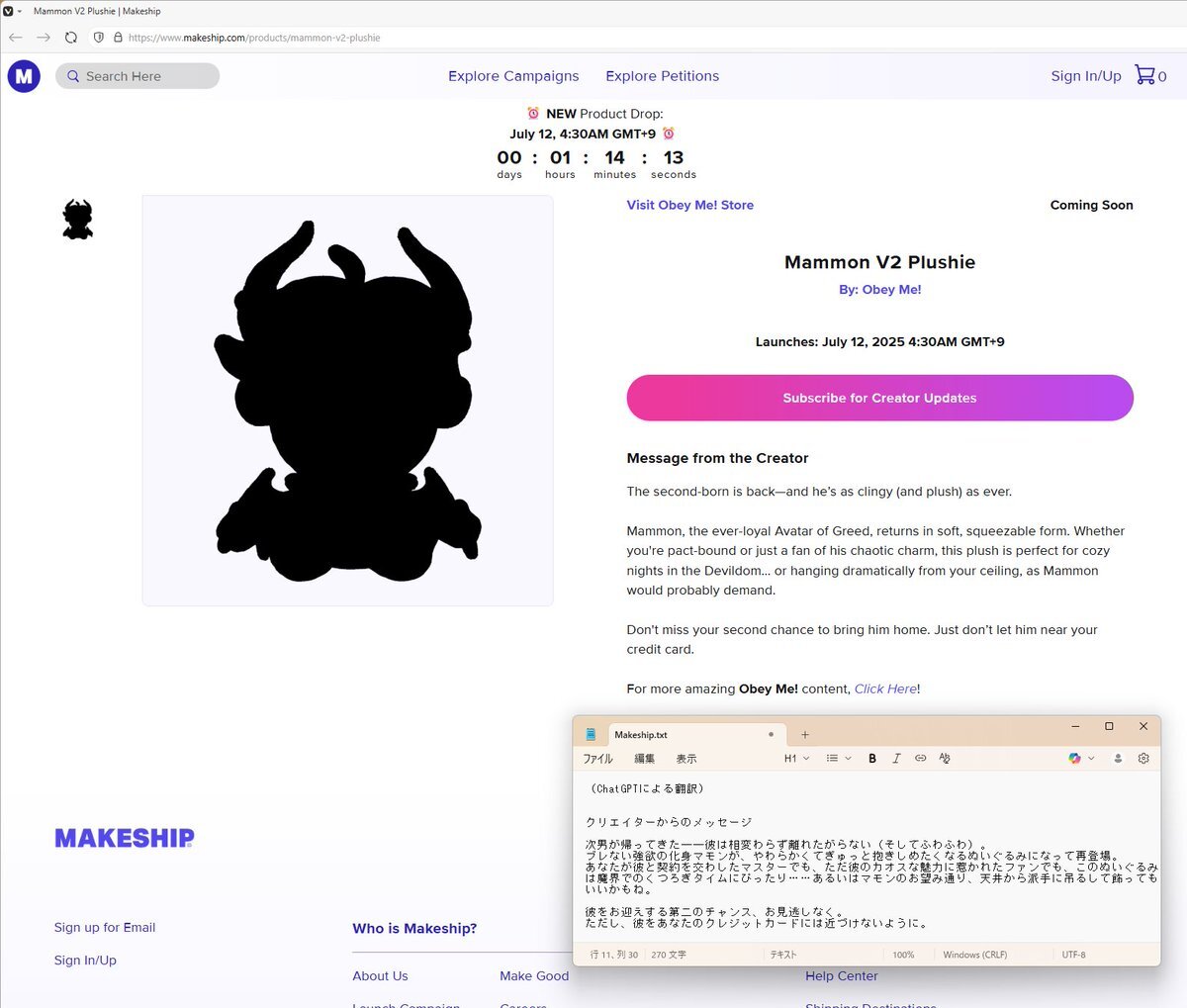Open the account profile icon in Notepad
This screenshot has width=1187, height=1008.
click(x=1119, y=759)
